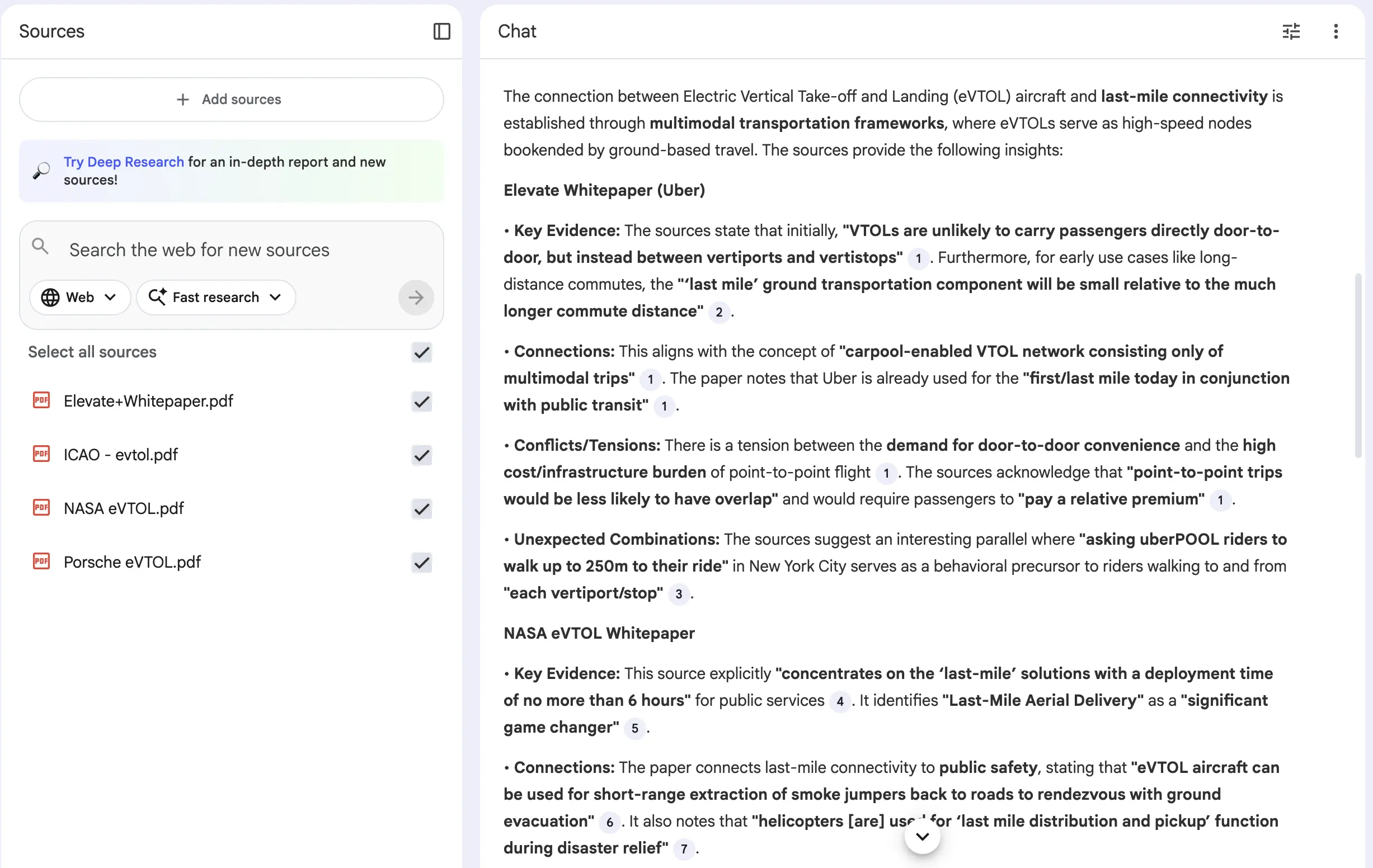This screenshot has width=1373, height=868.
Task: Open ICAO - evtol.pdf source
Action: tap(121, 455)
